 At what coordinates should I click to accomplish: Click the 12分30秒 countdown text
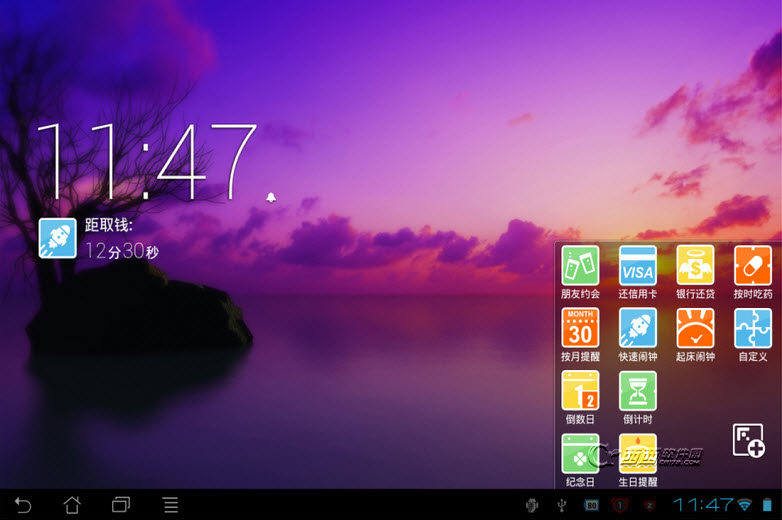pyautogui.click(x=122, y=251)
